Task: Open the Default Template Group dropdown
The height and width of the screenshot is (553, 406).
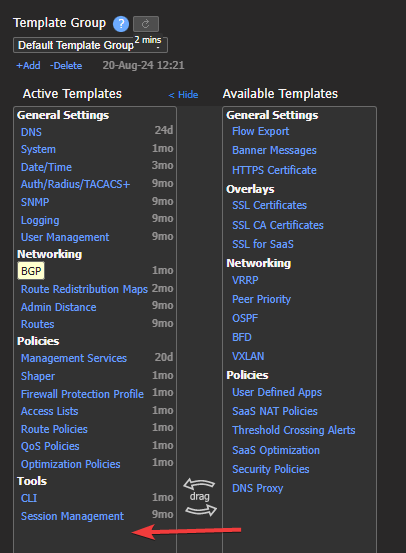Action: coord(90,45)
